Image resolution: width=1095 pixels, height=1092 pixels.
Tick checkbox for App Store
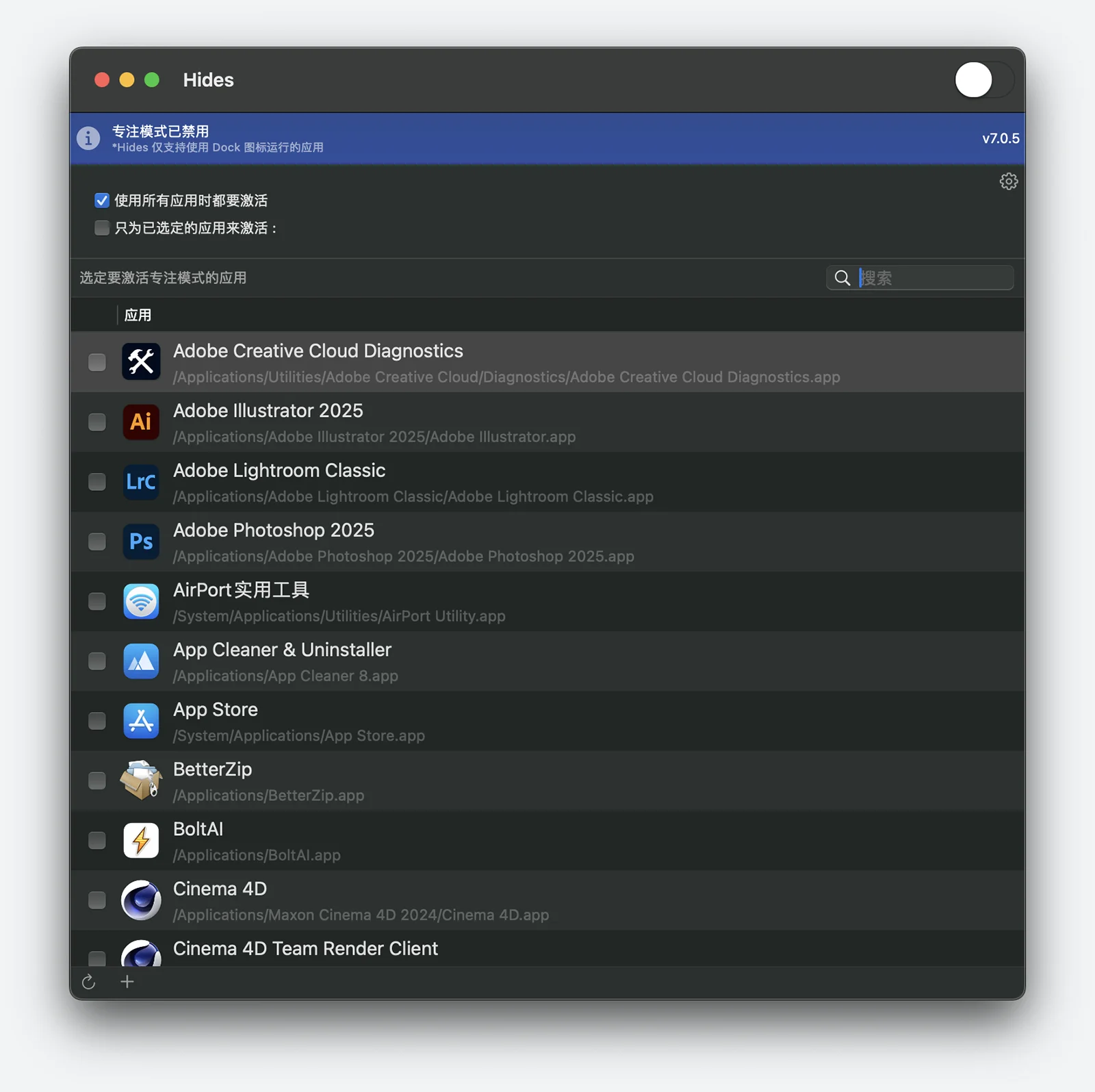point(97,721)
